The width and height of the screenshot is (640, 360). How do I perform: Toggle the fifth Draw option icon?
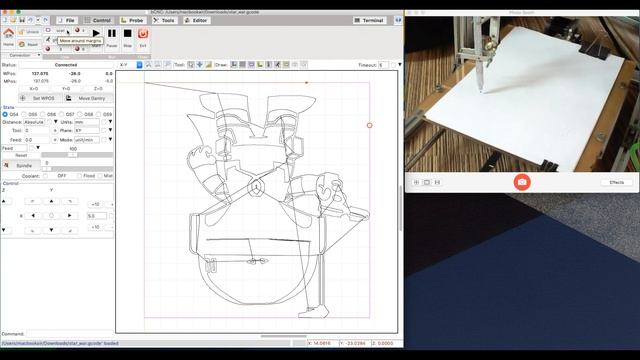point(269,64)
